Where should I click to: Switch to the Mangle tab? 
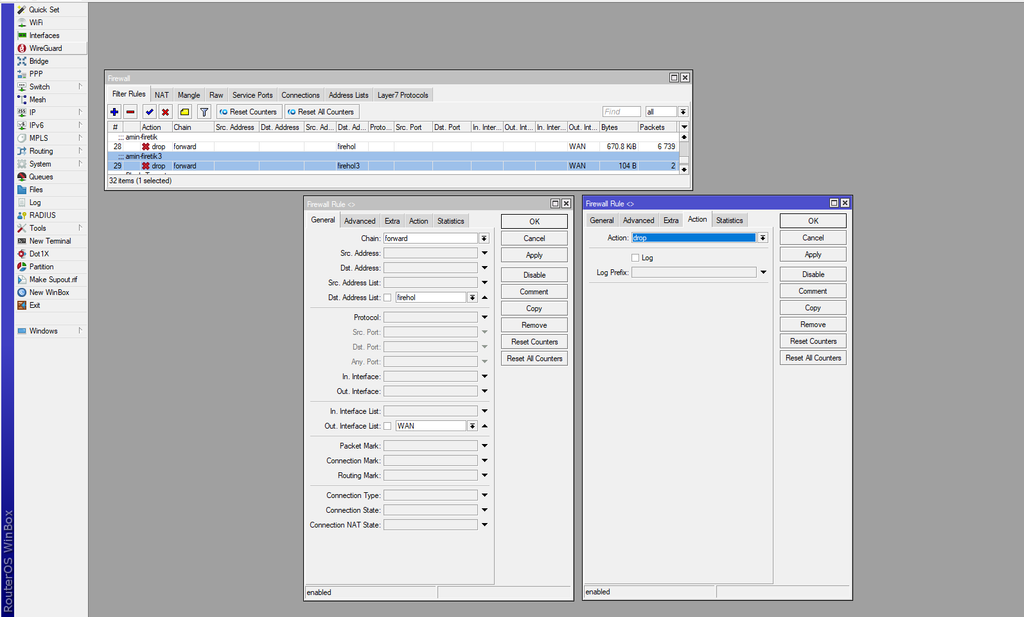click(x=189, y=95)
